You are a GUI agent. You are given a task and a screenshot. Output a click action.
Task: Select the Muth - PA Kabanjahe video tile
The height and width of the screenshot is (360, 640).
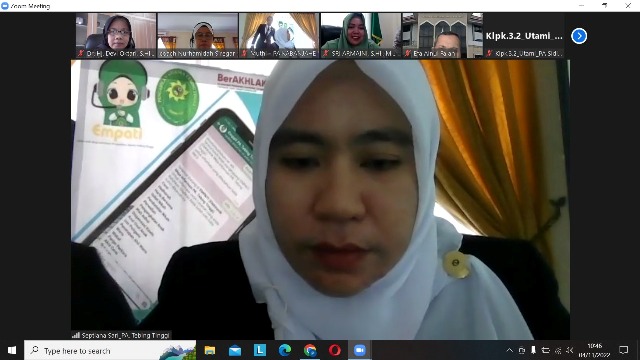pyautogui.click(x=279, y=36)
